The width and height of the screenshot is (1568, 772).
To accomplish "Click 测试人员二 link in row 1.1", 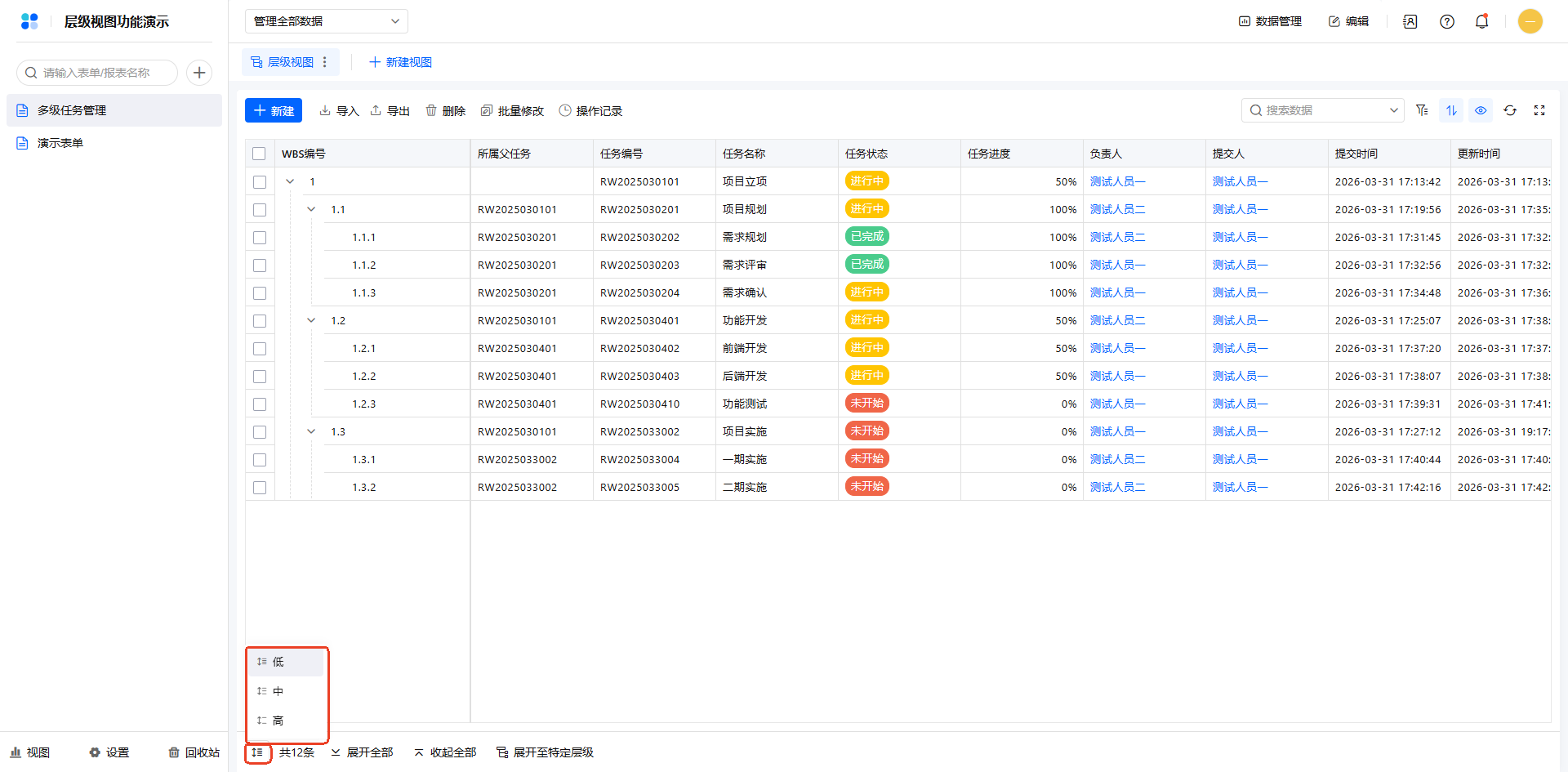I will tap(1117, 210).
